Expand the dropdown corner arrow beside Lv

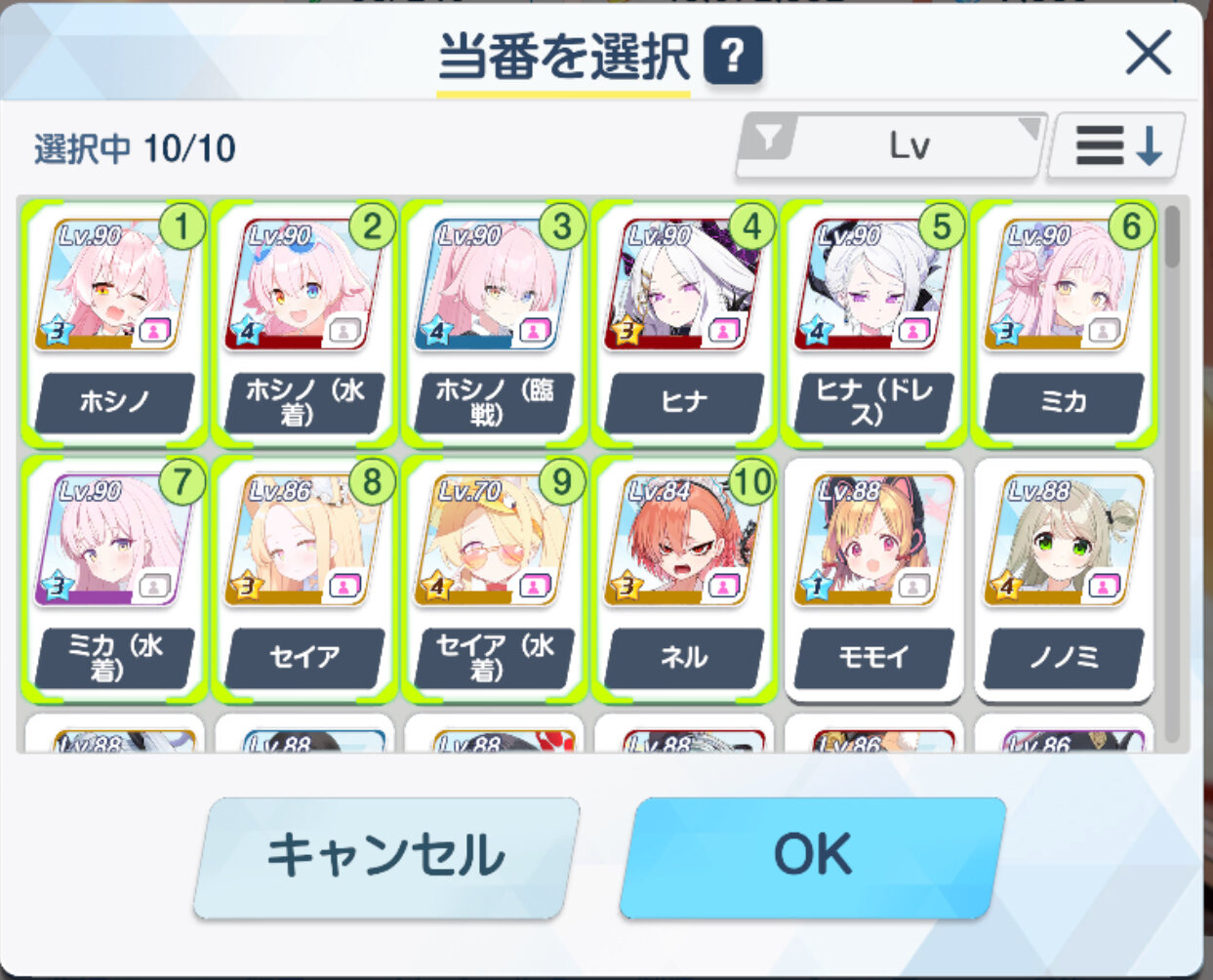[x=1029, y=128]
